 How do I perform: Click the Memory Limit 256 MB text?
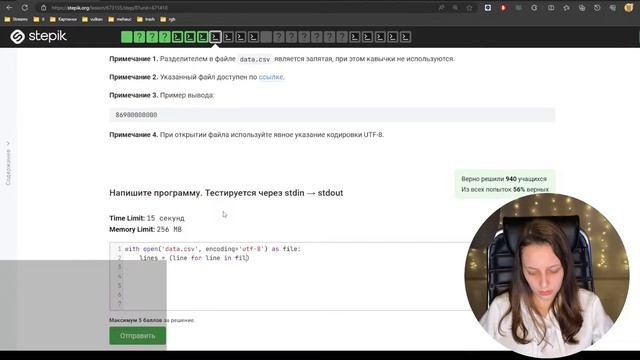[x=146, y=229]
